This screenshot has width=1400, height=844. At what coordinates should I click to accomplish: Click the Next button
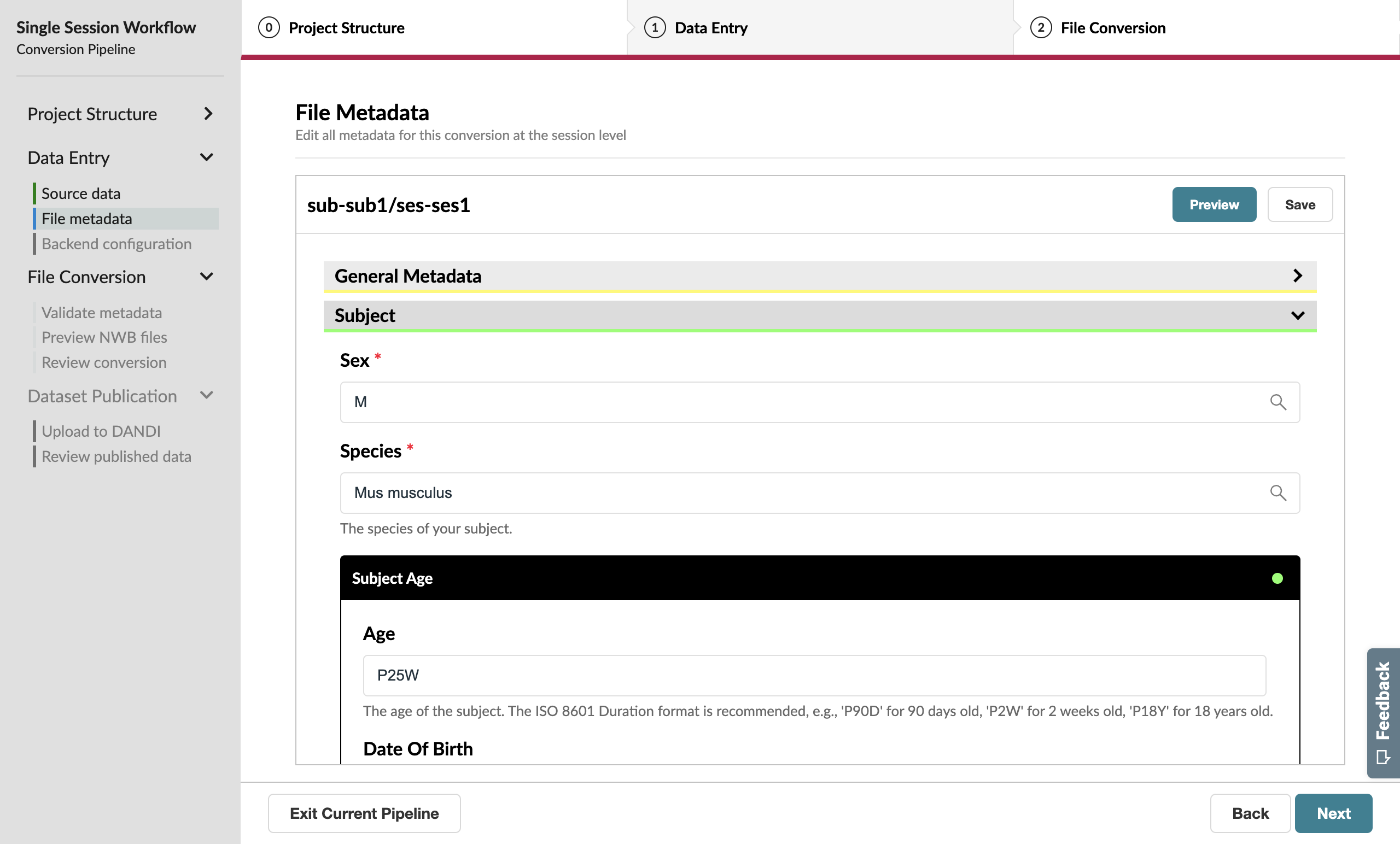[x=1333, y=813]
